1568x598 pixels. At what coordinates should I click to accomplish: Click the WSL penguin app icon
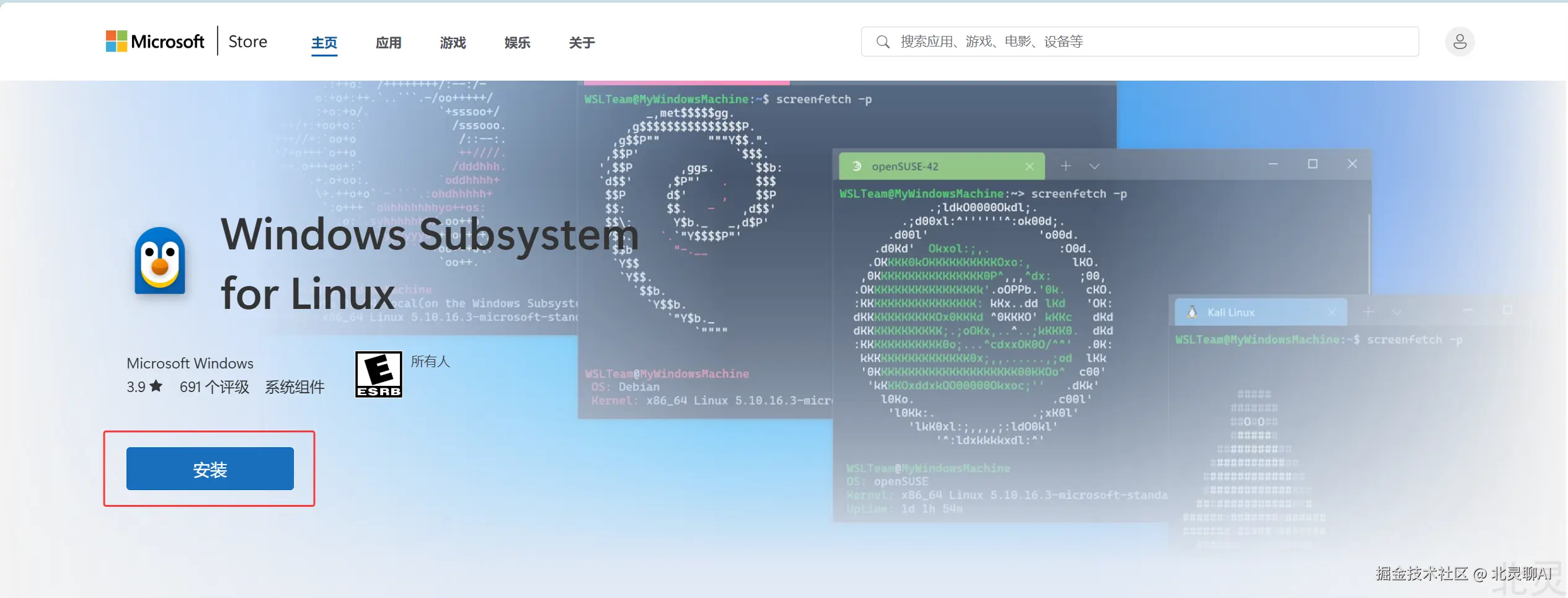tap(160, 261)
